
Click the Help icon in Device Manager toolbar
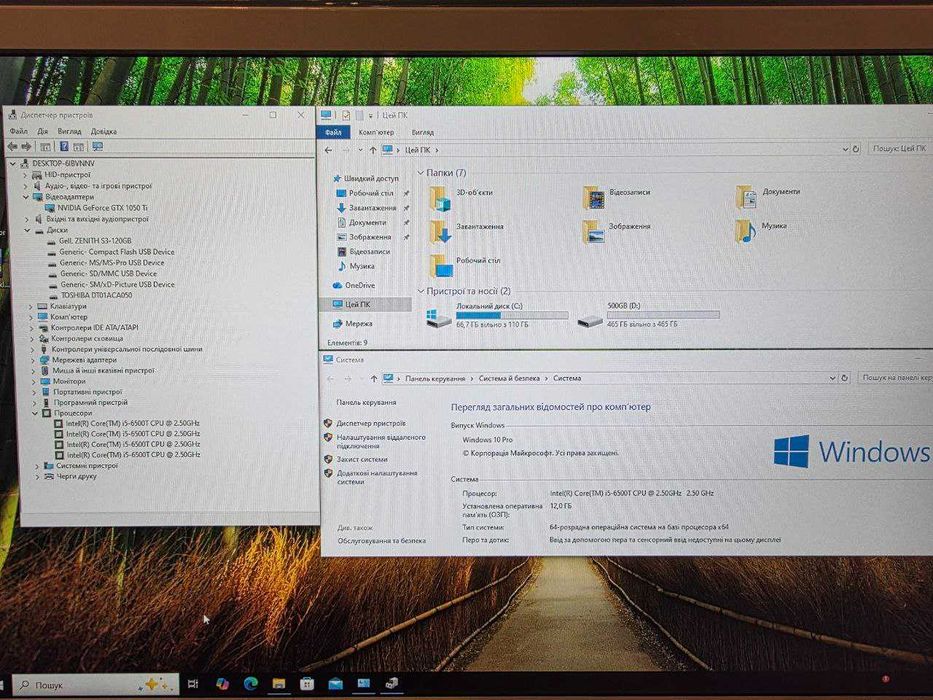[64, 146]
